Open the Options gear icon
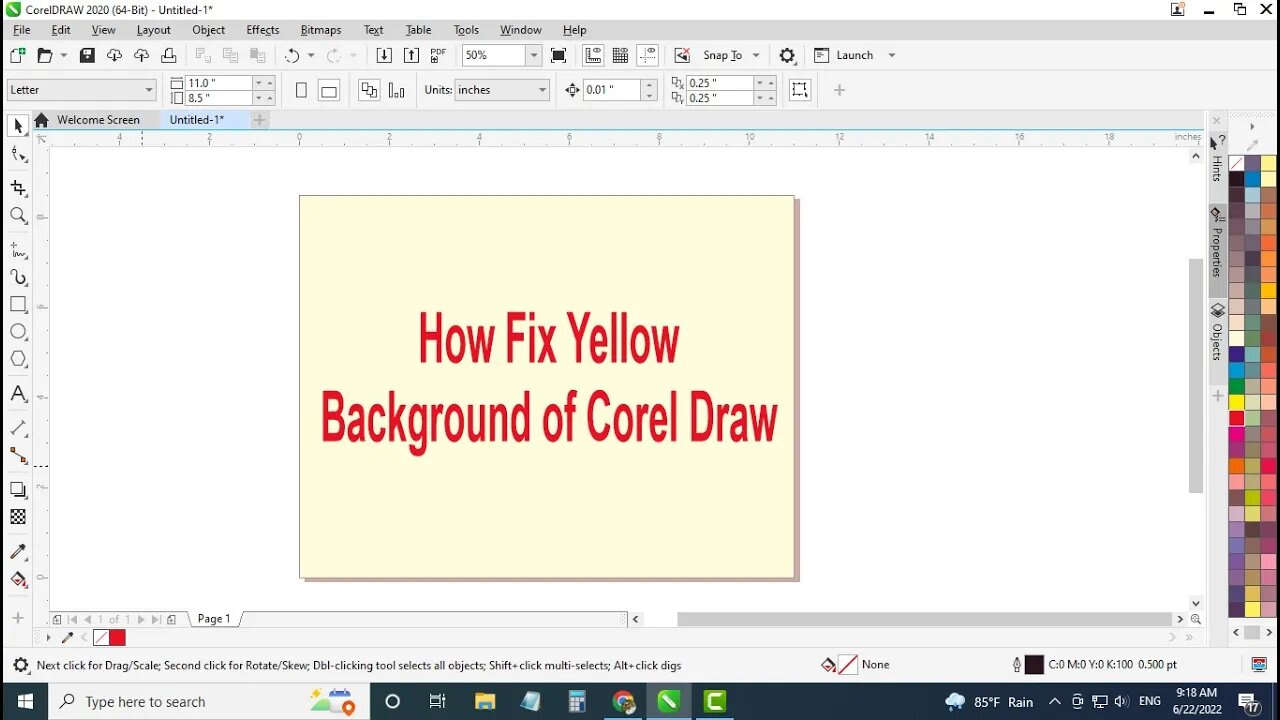Image resolution: width=1280 pixels, height=720 pixels. (x=787, y=55)
